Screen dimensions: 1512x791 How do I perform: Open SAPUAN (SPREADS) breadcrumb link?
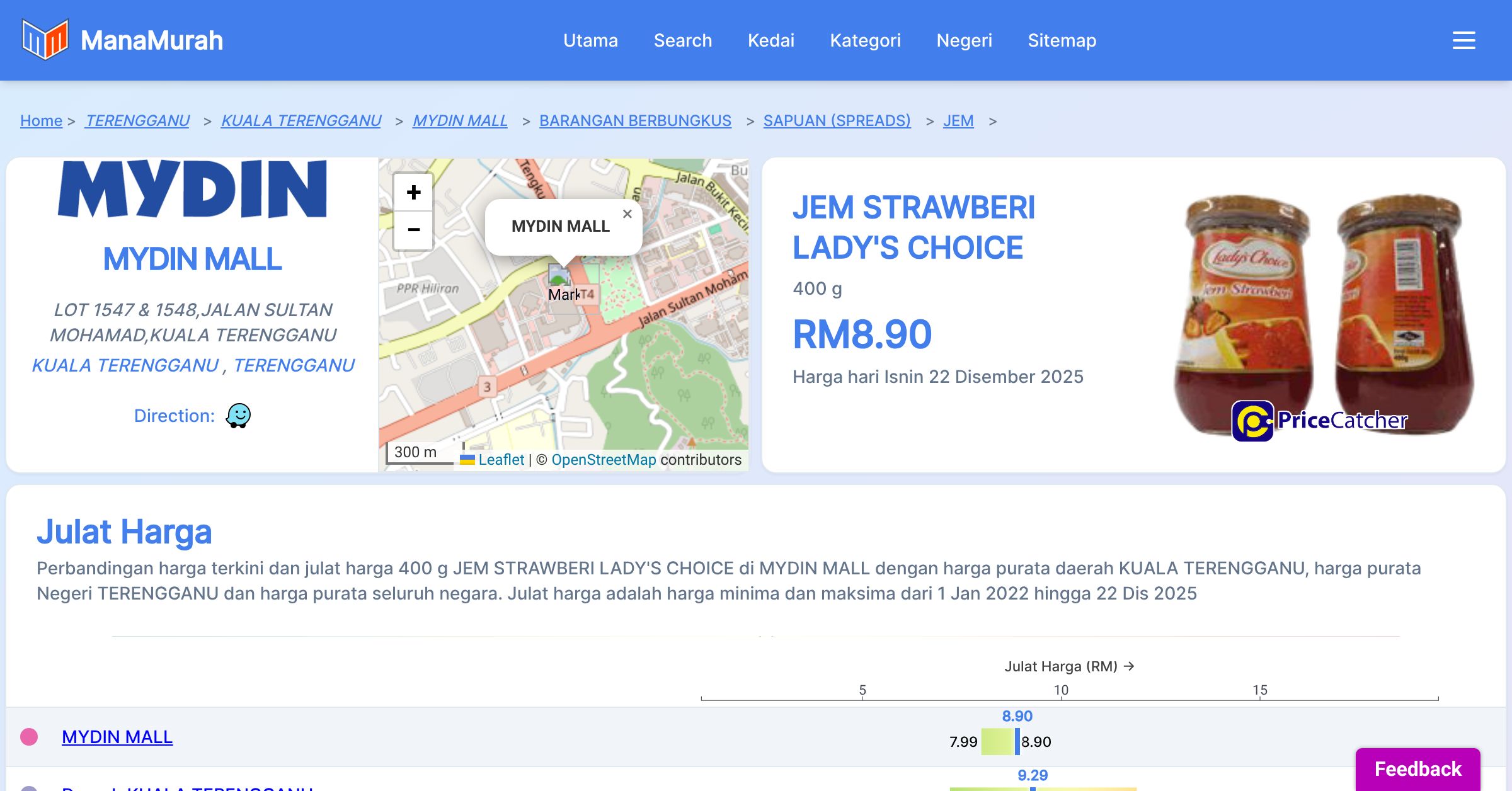(837, 120)
